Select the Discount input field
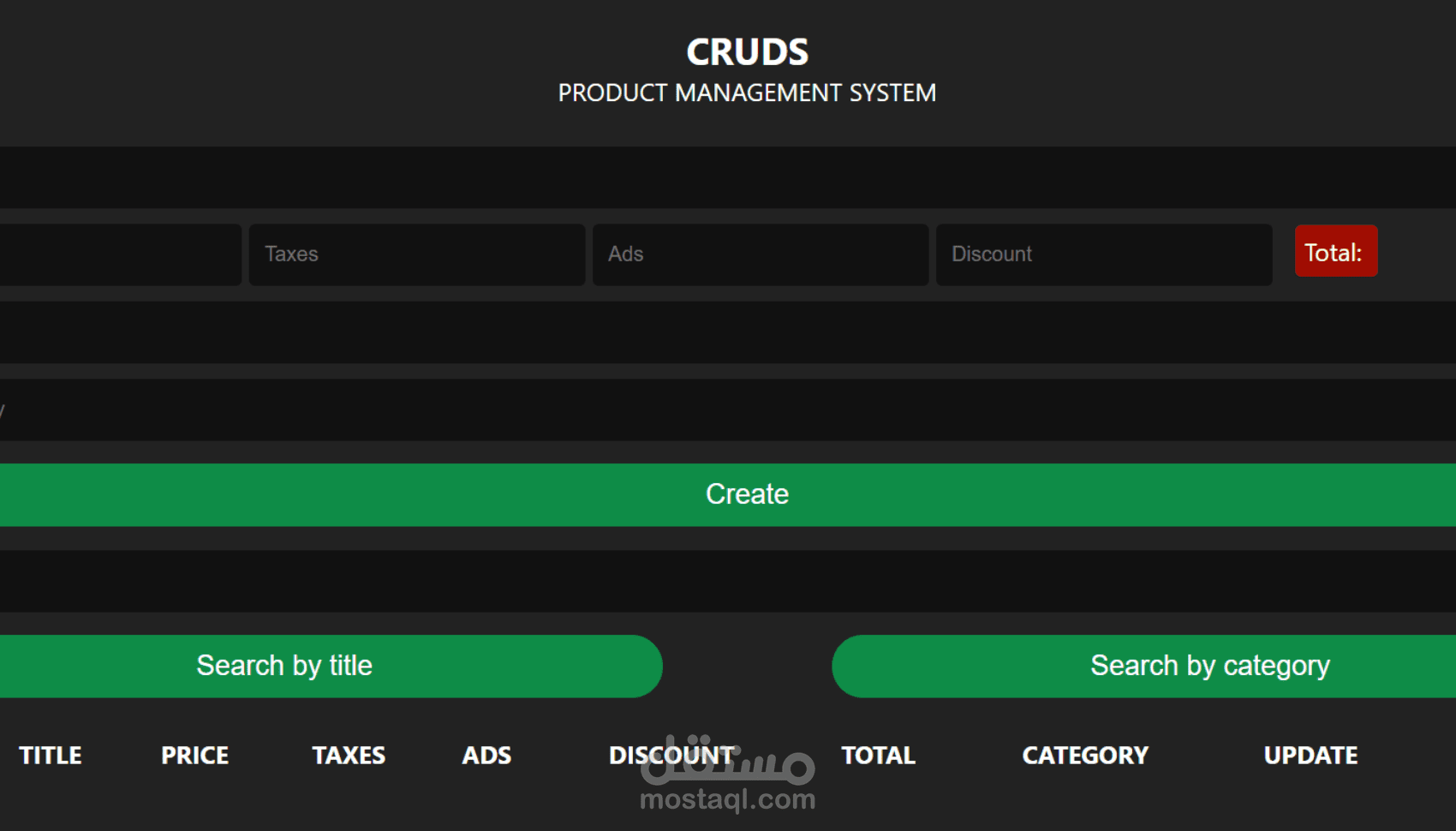1456x831 pixels. pyautogui.click(x=1103, y=254)
